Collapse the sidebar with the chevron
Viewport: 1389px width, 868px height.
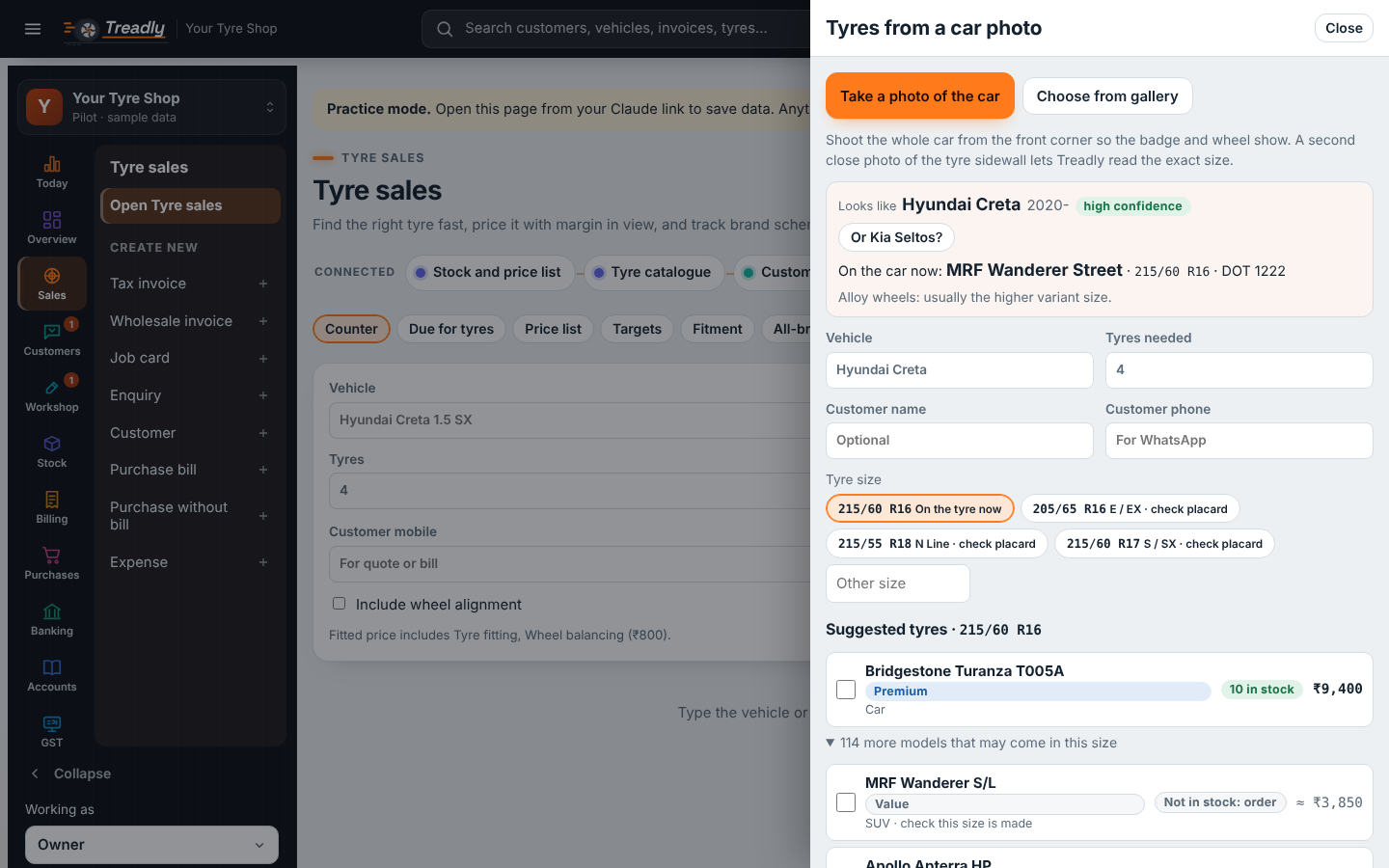pos(35,773)
